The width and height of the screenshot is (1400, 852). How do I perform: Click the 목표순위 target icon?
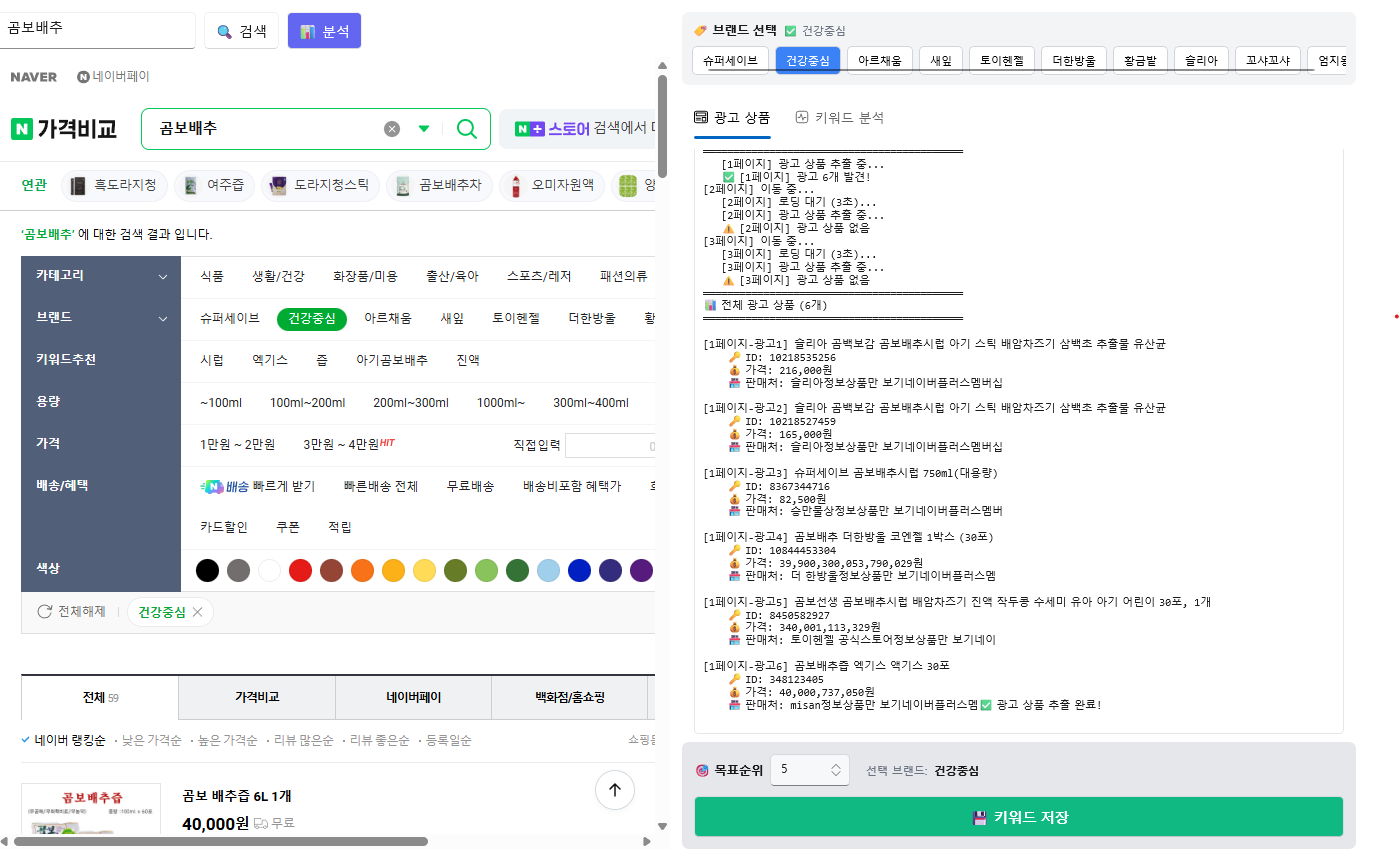coord(702,770)
